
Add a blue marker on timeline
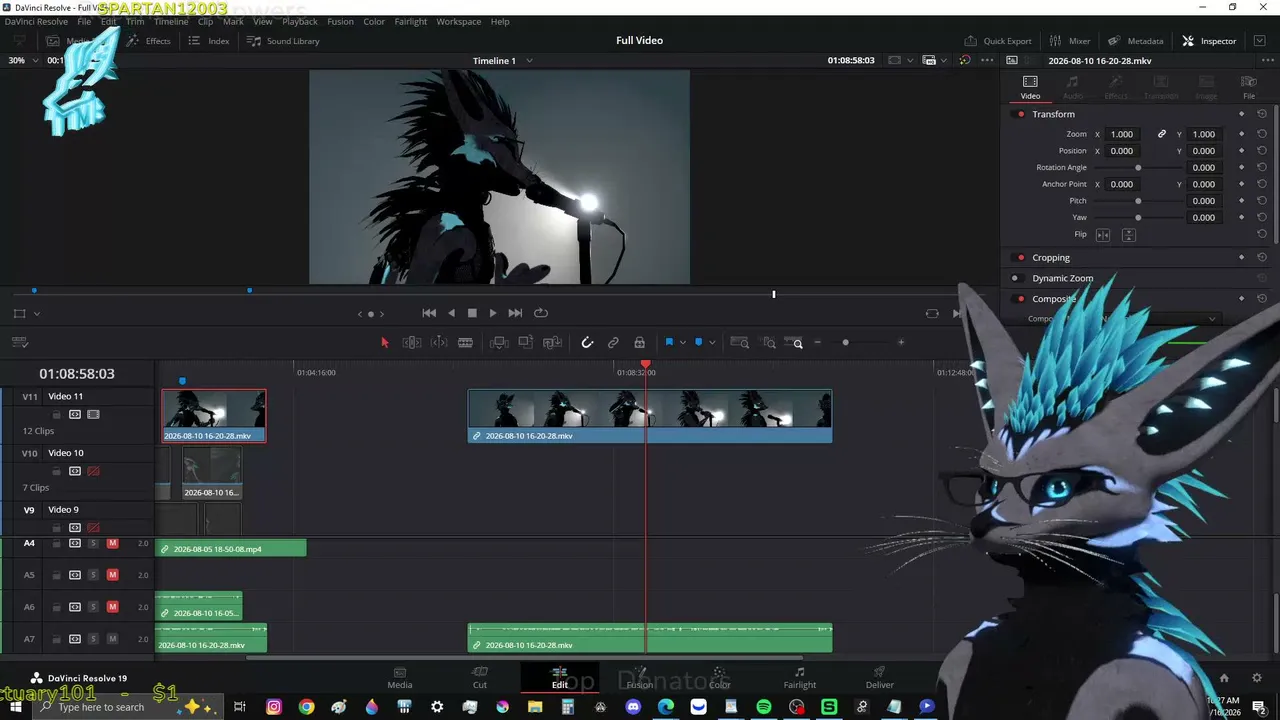coord(698,343)
